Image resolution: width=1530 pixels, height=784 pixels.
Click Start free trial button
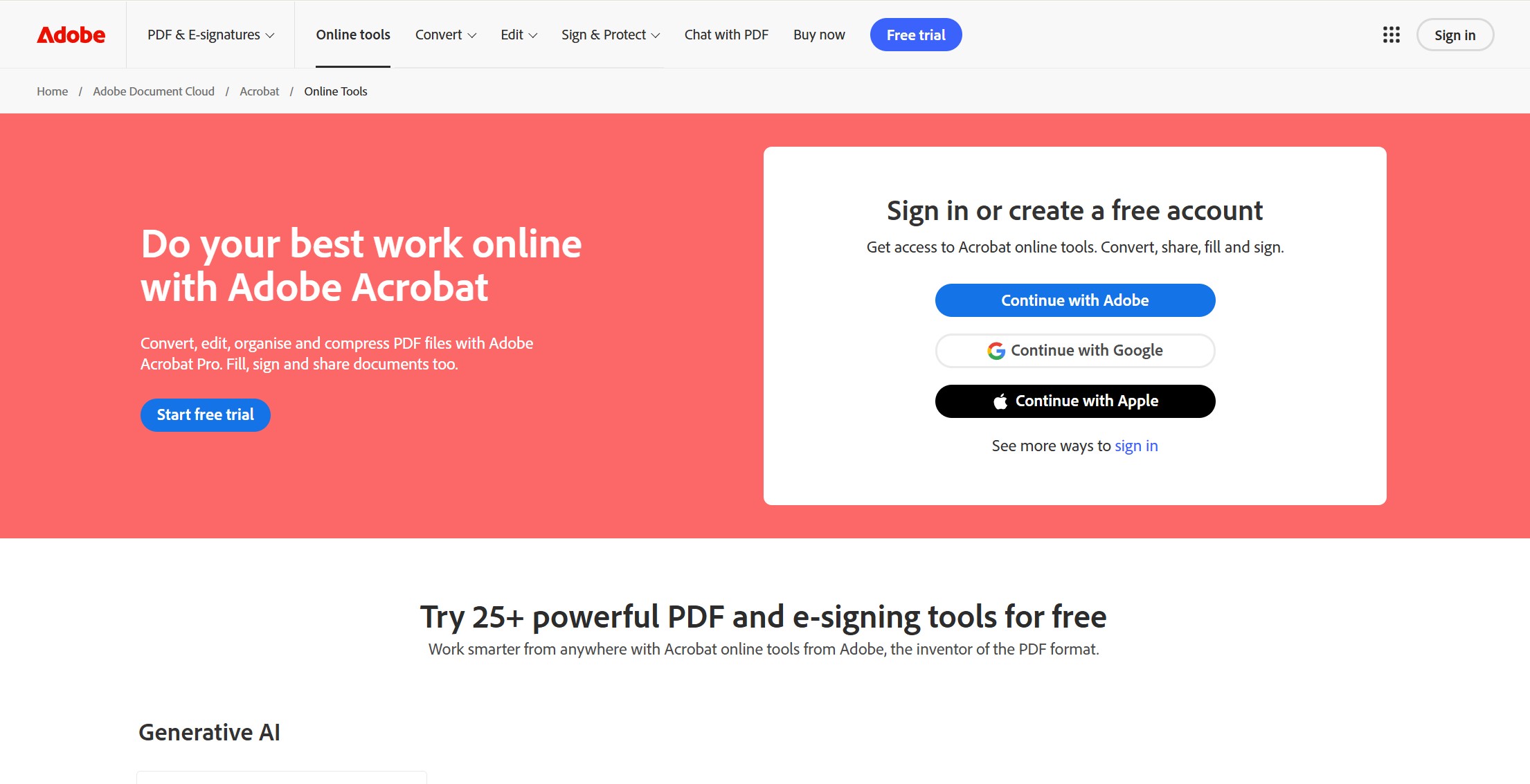point(205,414)
